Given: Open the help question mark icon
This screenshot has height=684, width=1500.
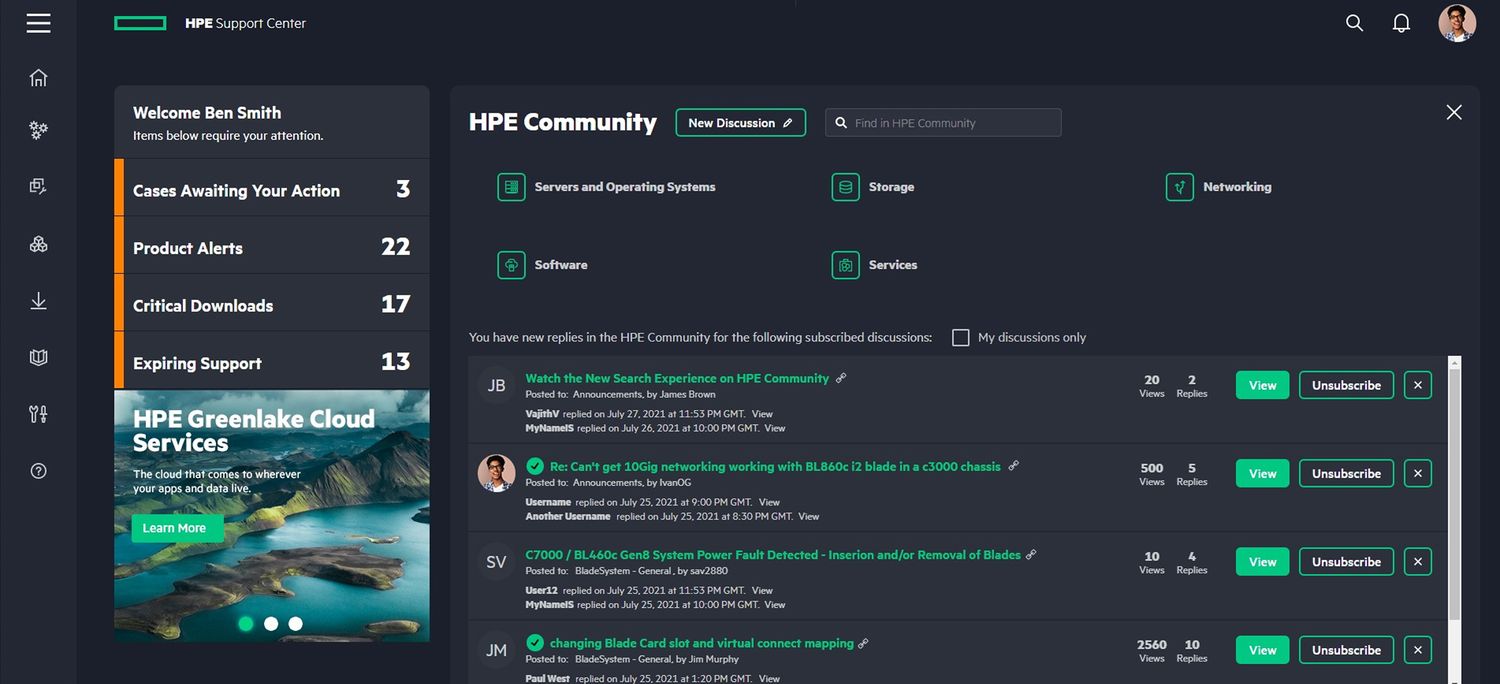Looking at the screenshot, I should coord(38,471).
